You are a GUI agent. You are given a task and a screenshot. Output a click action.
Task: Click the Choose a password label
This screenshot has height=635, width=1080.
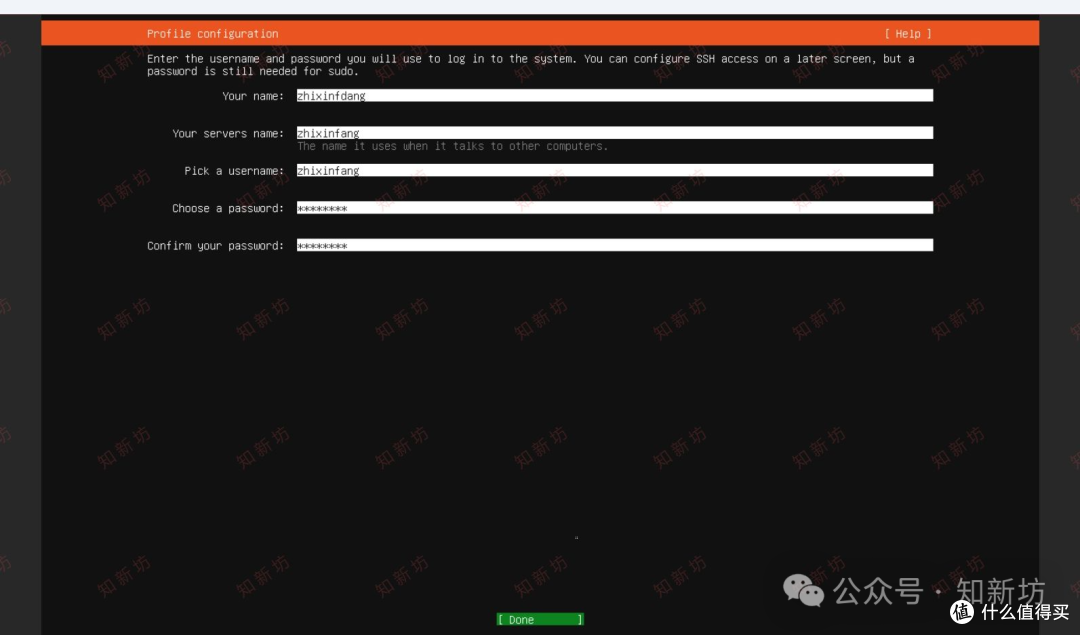coord(227,208)
